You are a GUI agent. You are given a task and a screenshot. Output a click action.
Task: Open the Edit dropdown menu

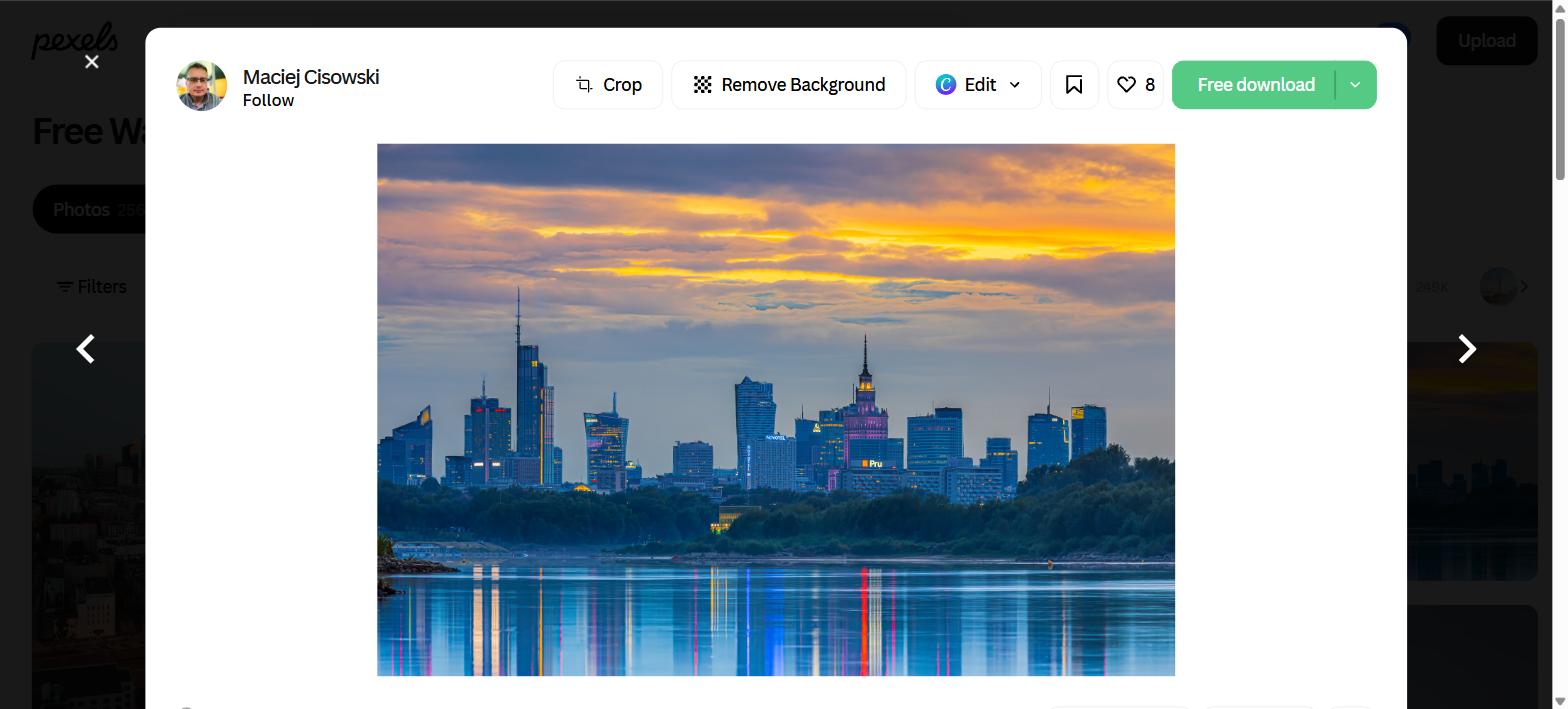(x=978, y=85)
